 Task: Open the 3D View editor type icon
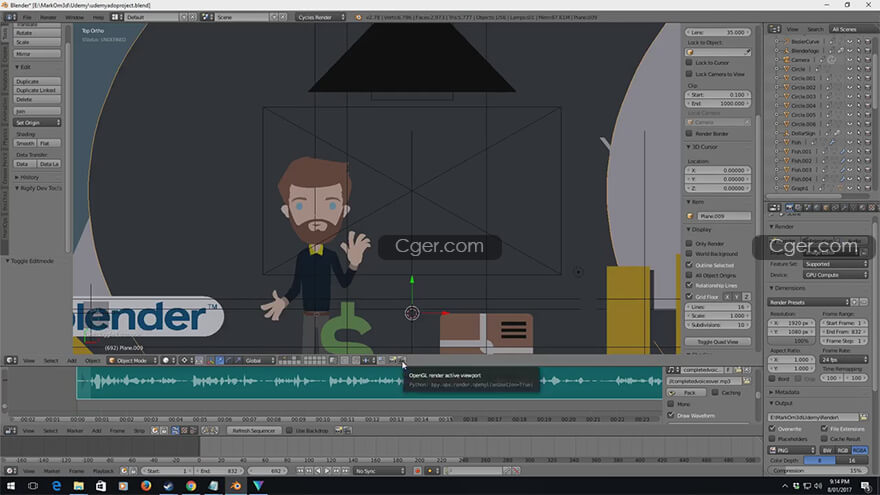tap(11, 360)
